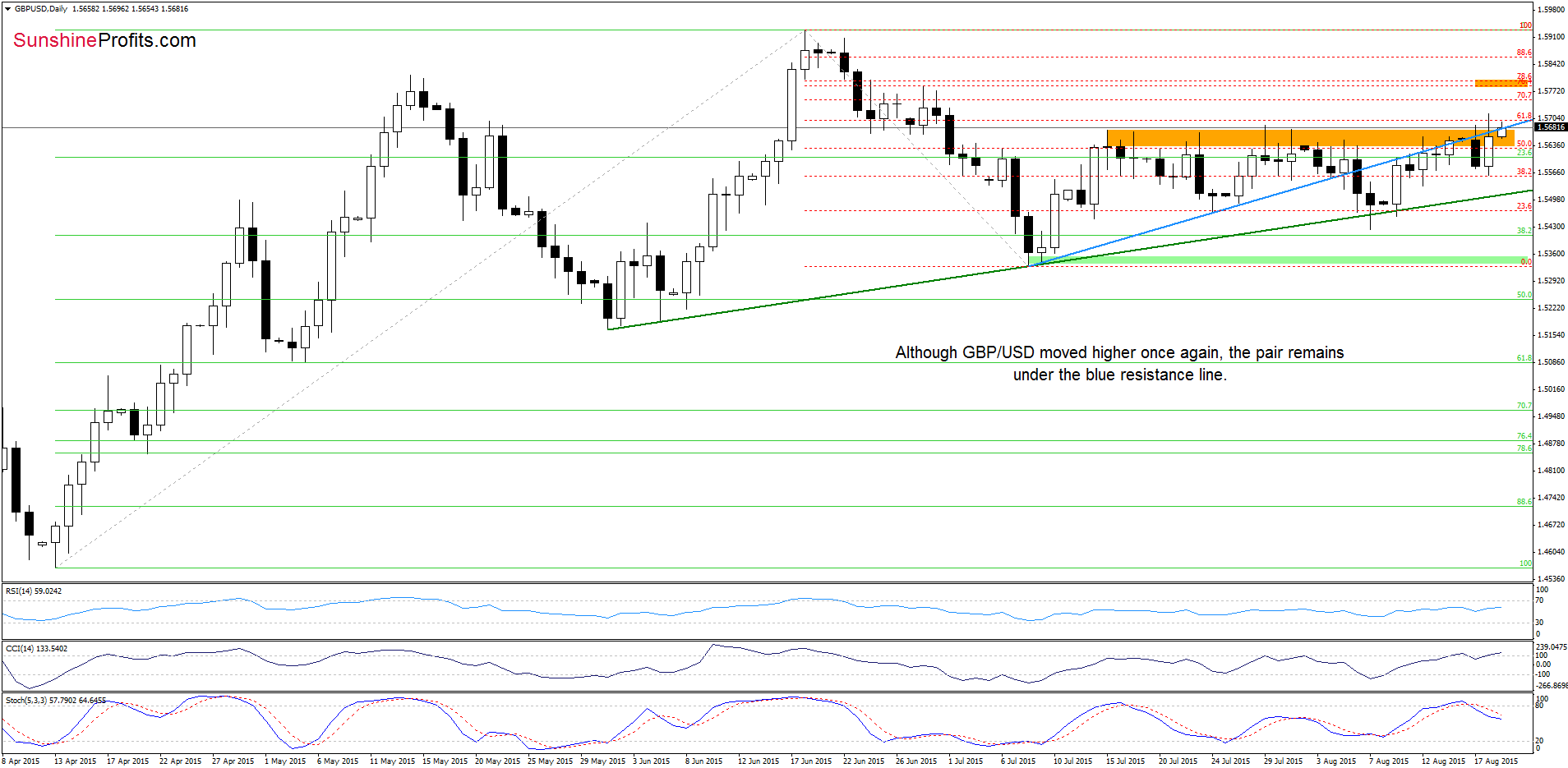Click the black current price tag 1.56816
Image resolution: width=1568 pixels, height=768 pixels.
tap(1551, 126)
